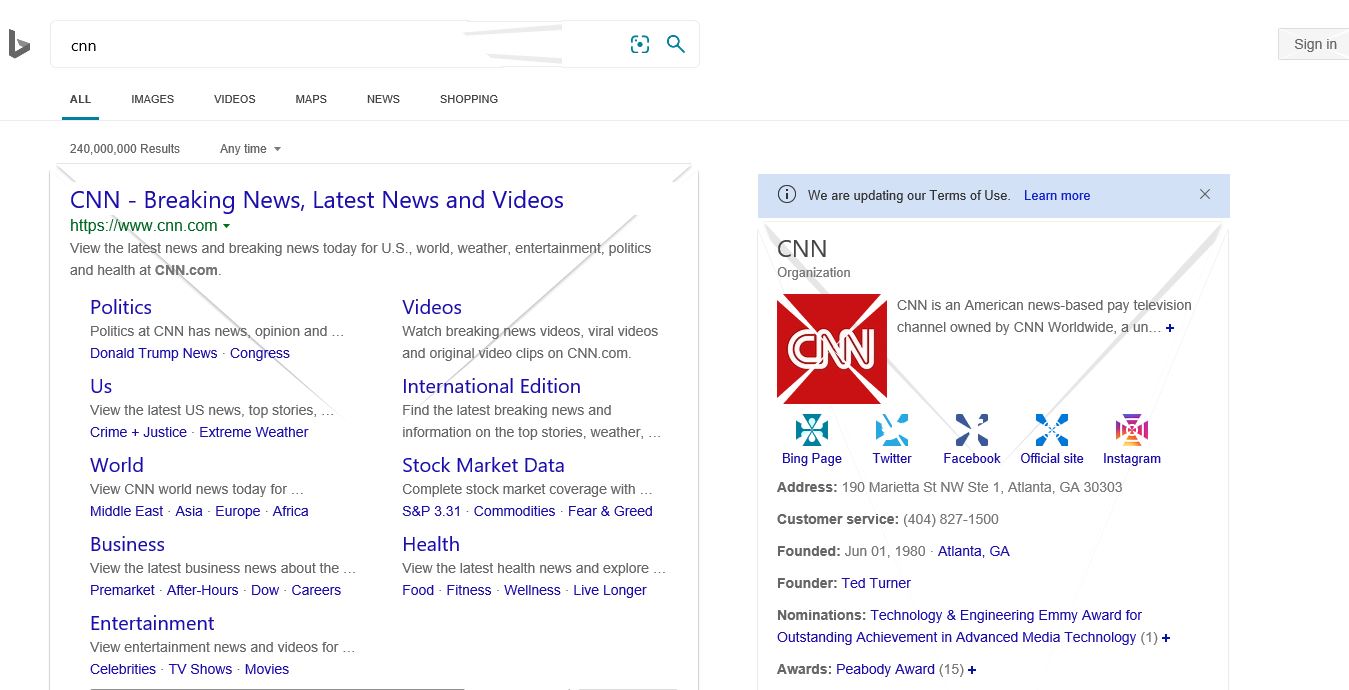Click the Commodities link
Image resolution: width=1349 pixels, height=690 pixels.
coord(515,511)
